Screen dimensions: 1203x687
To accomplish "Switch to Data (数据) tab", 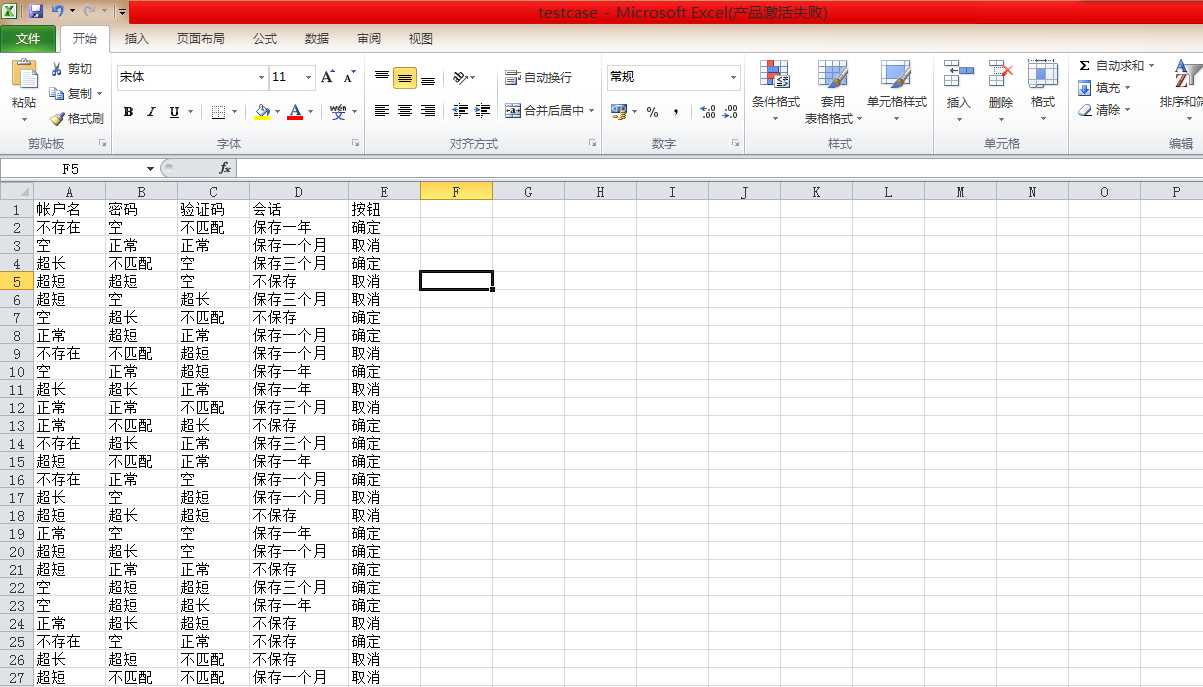I will click(317, 39).
